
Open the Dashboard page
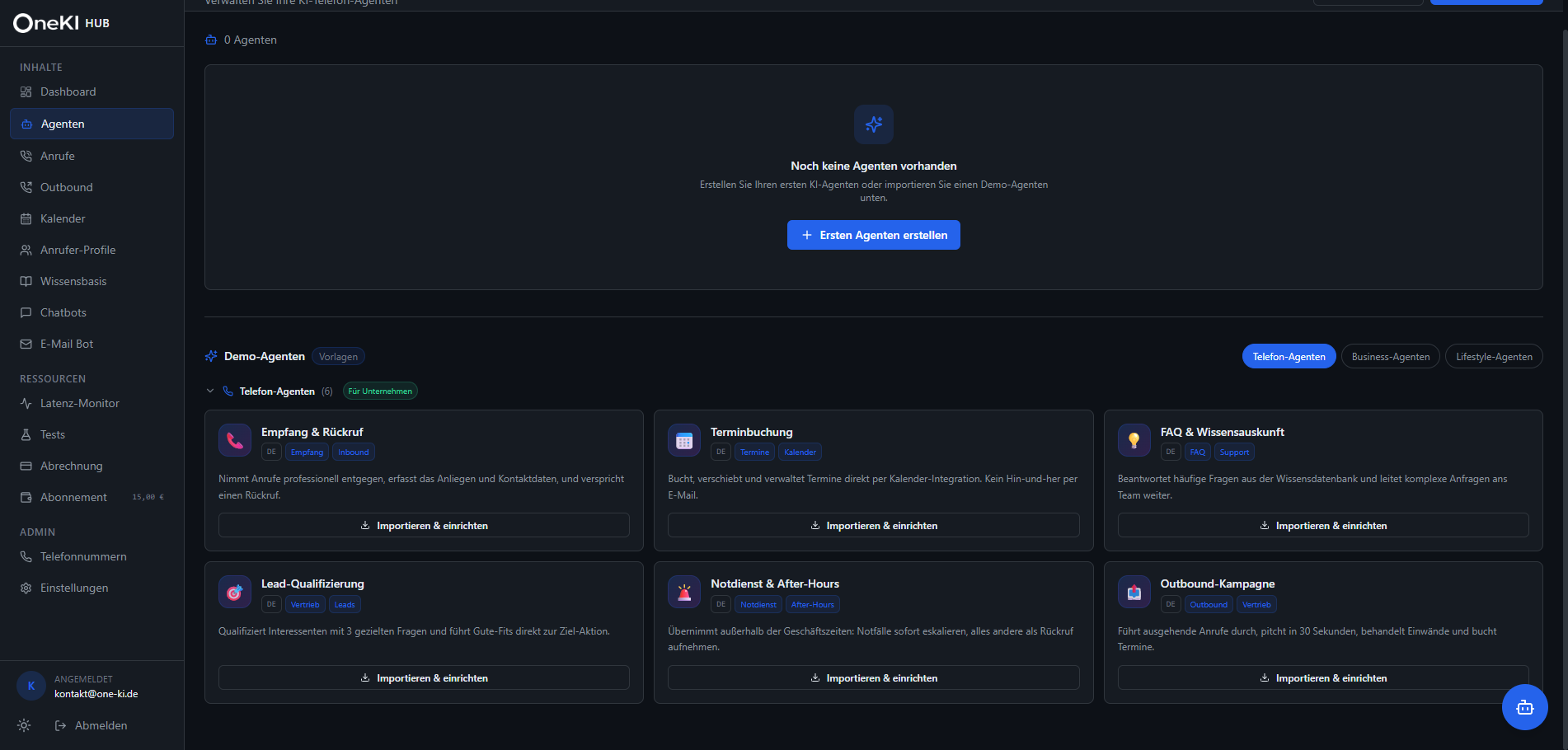click(x=92, y=91)
